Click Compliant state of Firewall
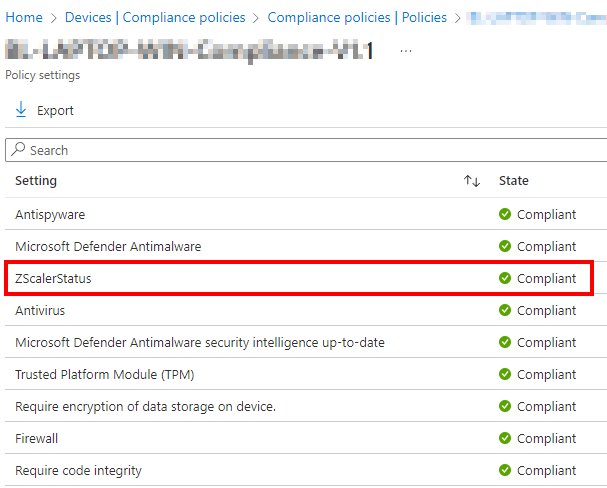 pos(546,439)
